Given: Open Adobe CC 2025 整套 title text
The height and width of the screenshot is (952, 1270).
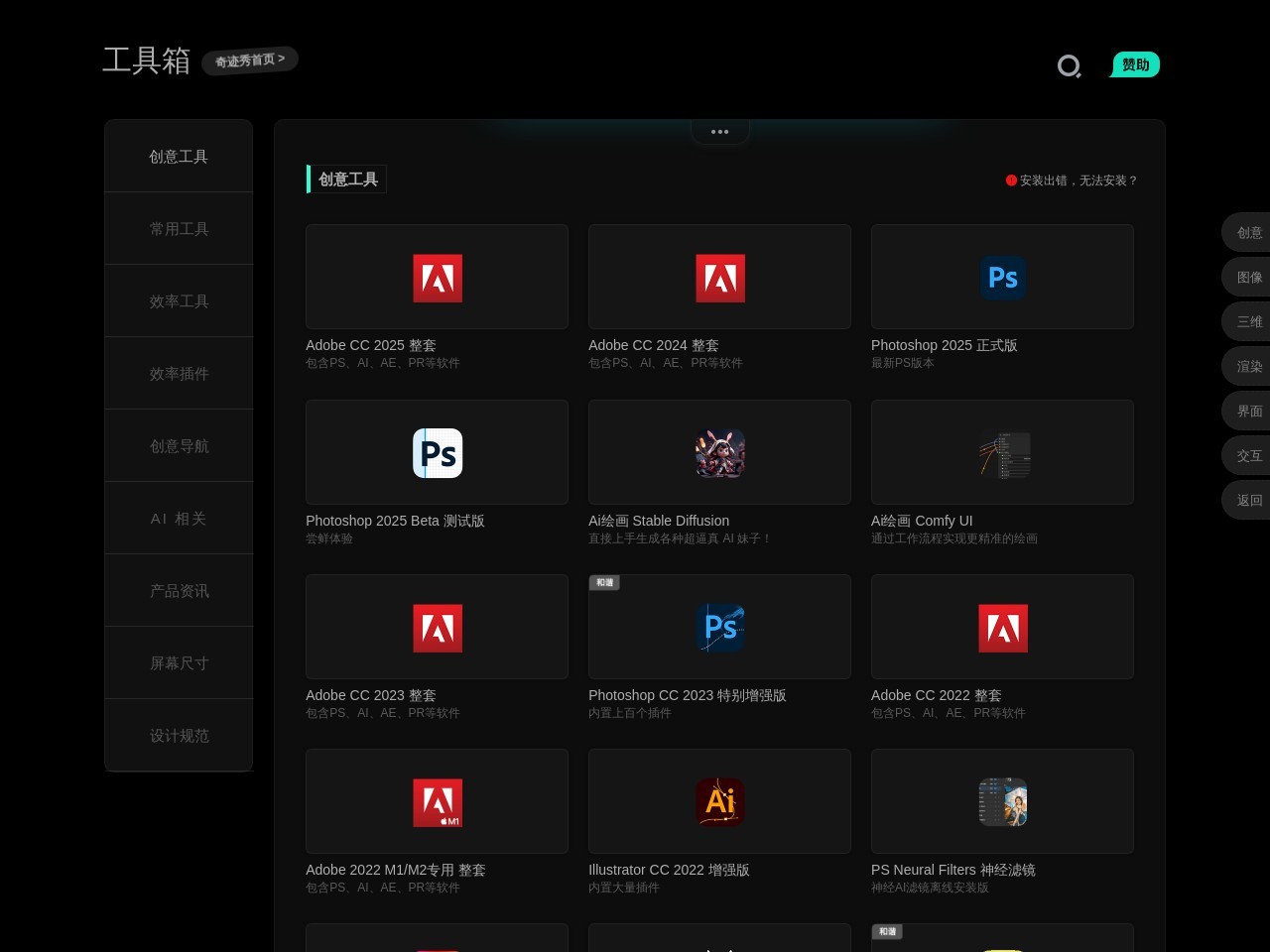Looking at the screenshot, I should (371, 345).
